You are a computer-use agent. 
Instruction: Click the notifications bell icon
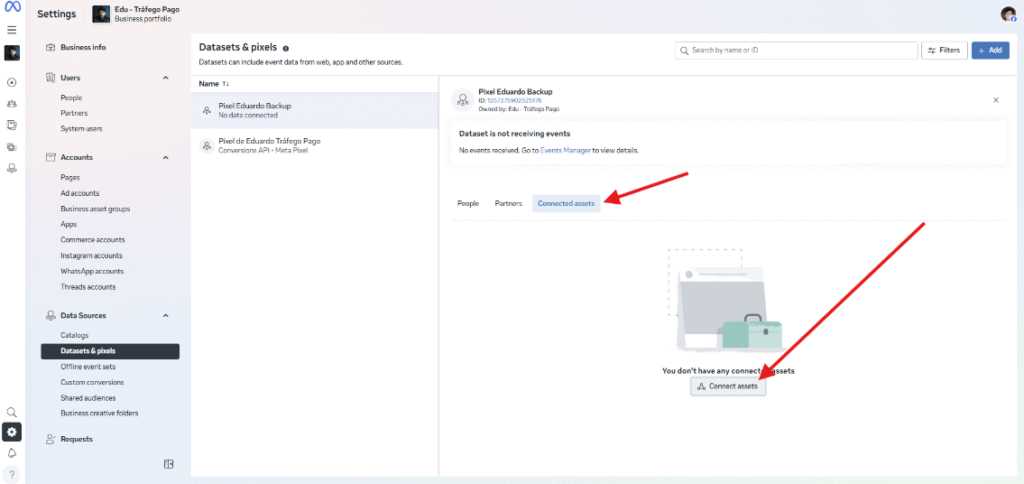(x=12, y=453)
